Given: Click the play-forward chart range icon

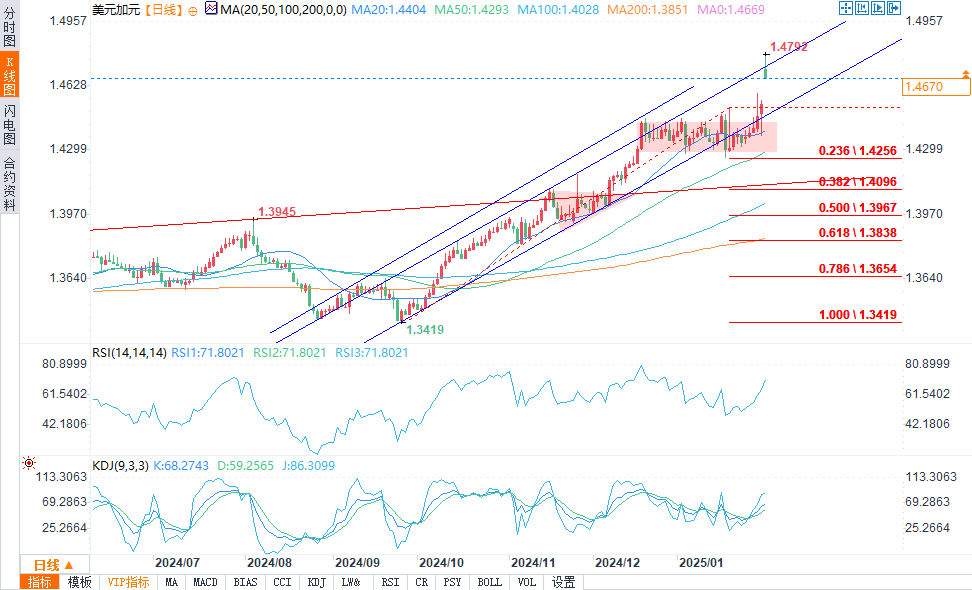Looking at the screenshot, I should [878, 8].
